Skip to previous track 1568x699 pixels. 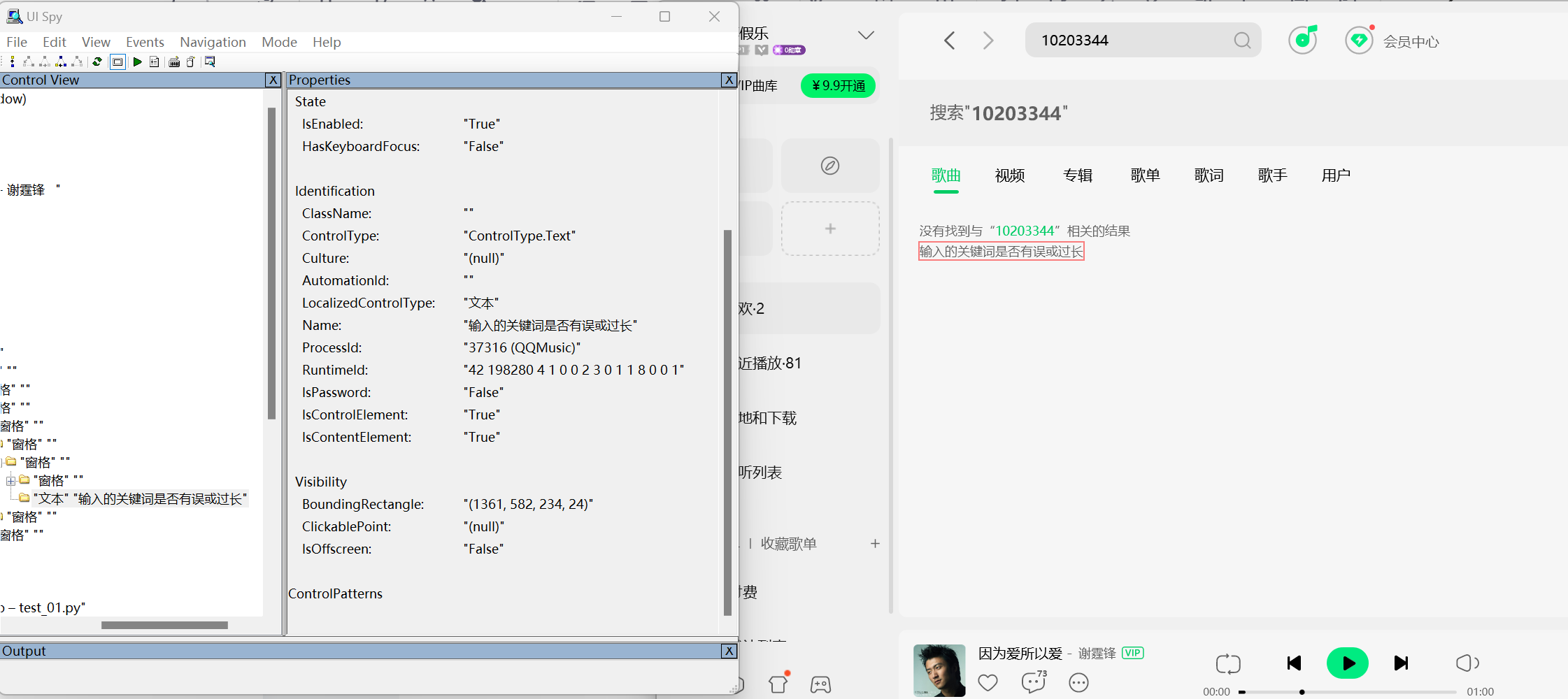click(x=1294, y=663)
